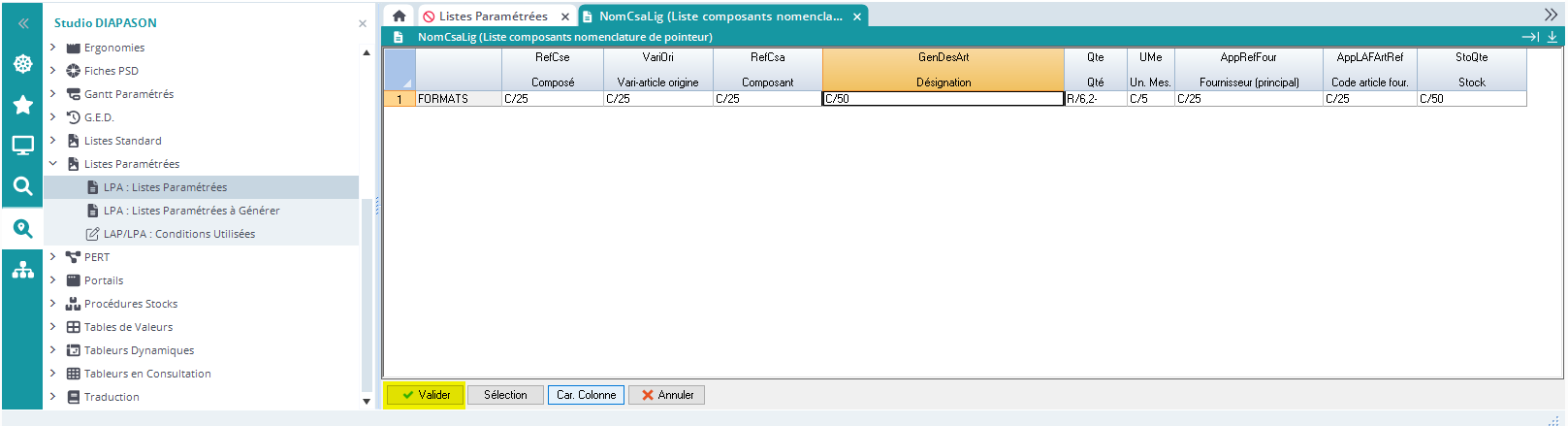This screenshot has height=426, width=1568.
Task: Edit the Désignation cell containing C/50
Action: pyautogui.click(x=943, y=99)
